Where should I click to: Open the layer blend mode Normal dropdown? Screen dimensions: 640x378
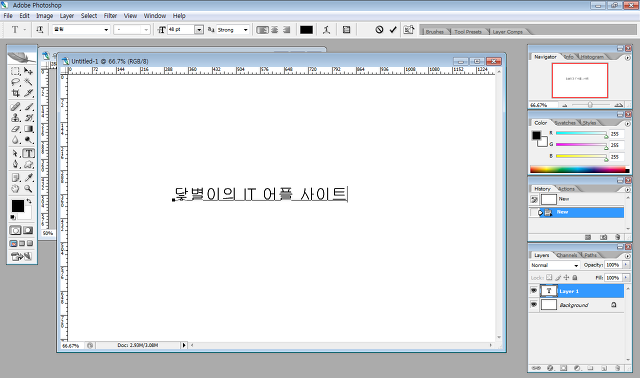pos(576,265)
